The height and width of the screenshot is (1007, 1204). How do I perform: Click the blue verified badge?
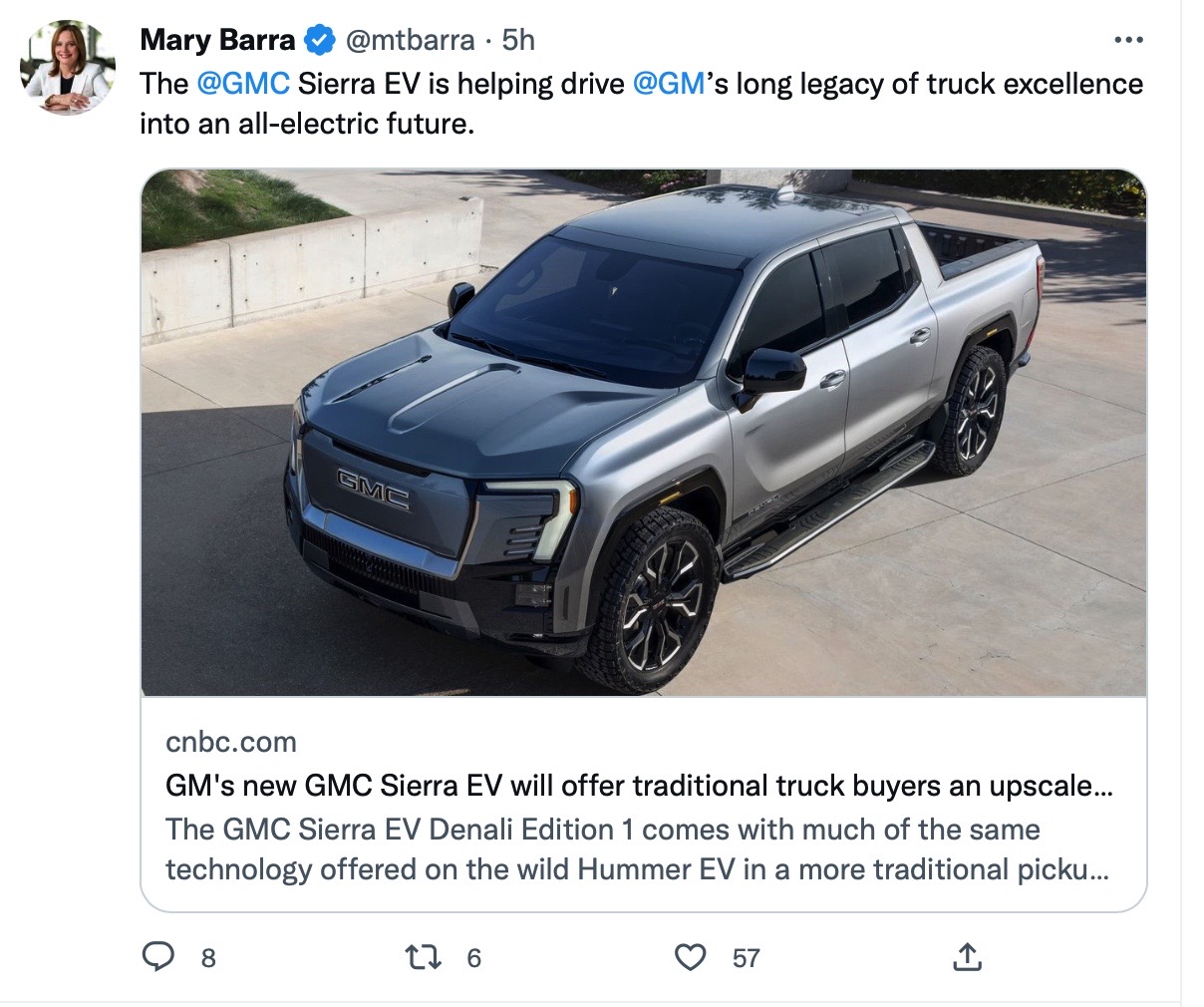[319, 40]
